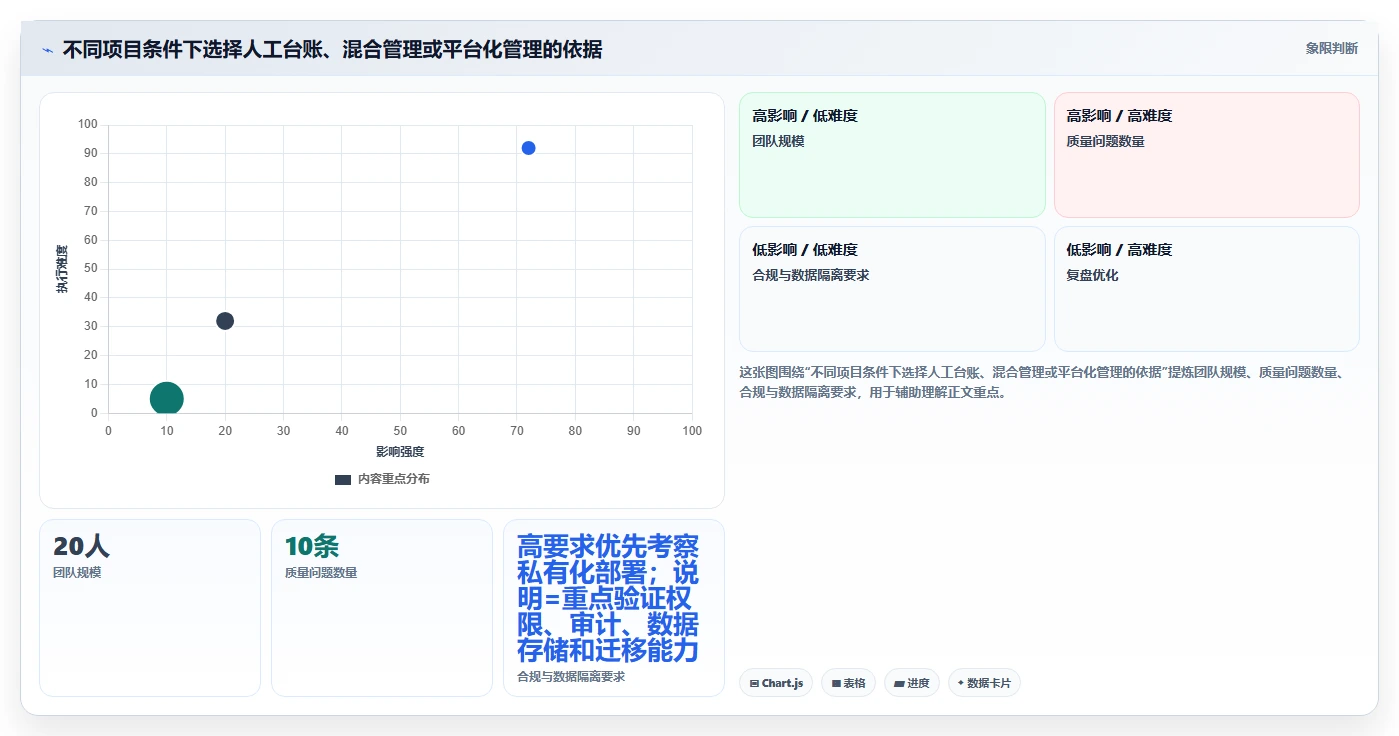Click the 数据卡片 chip sparkle icon

961,683
